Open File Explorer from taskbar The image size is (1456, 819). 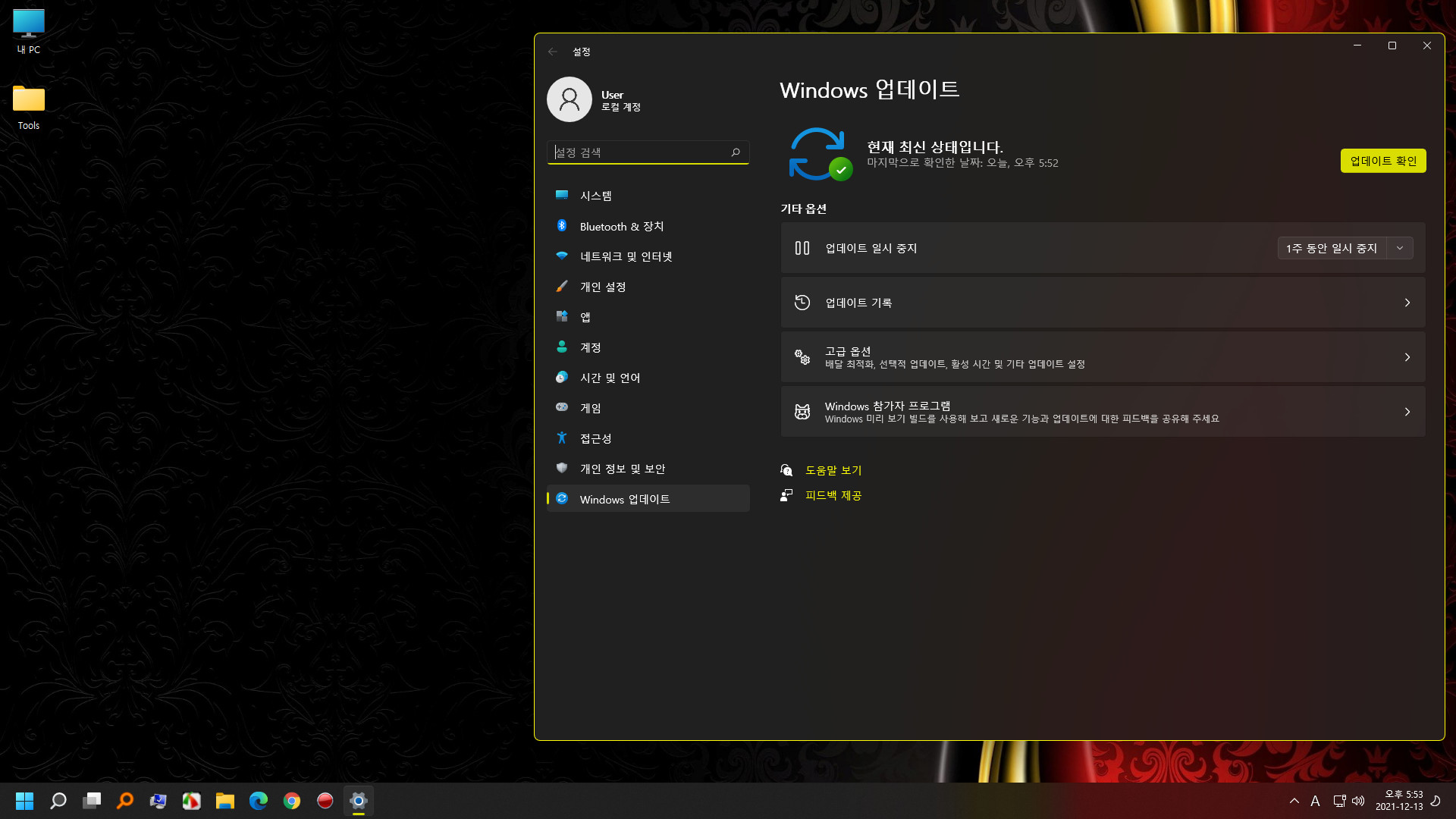[225, 801]
